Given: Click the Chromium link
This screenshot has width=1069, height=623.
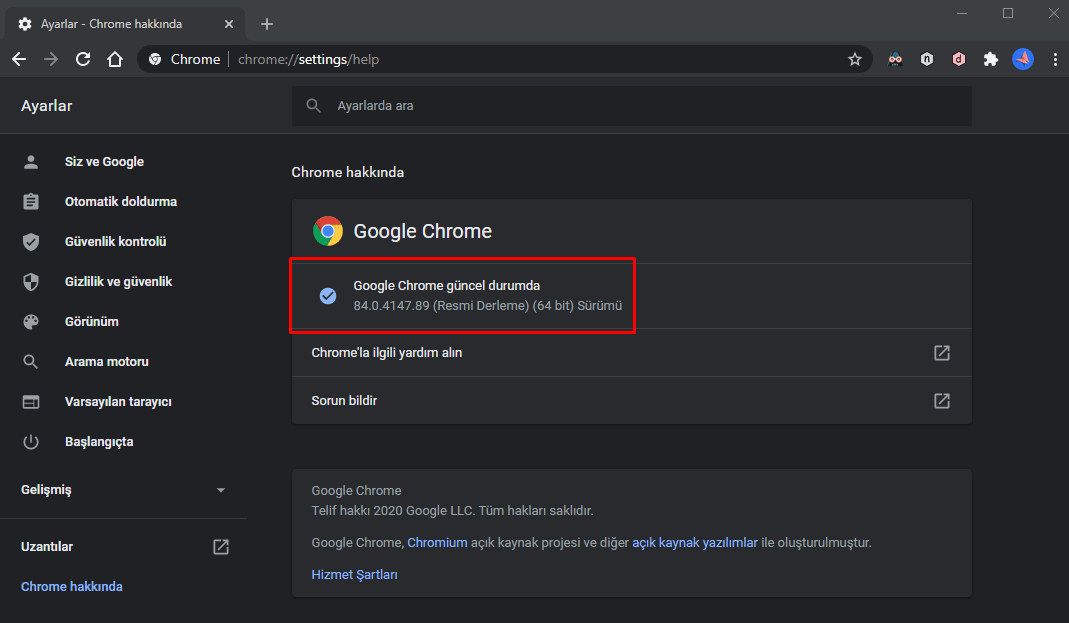Looking at the screenshot, I should 437,543.
